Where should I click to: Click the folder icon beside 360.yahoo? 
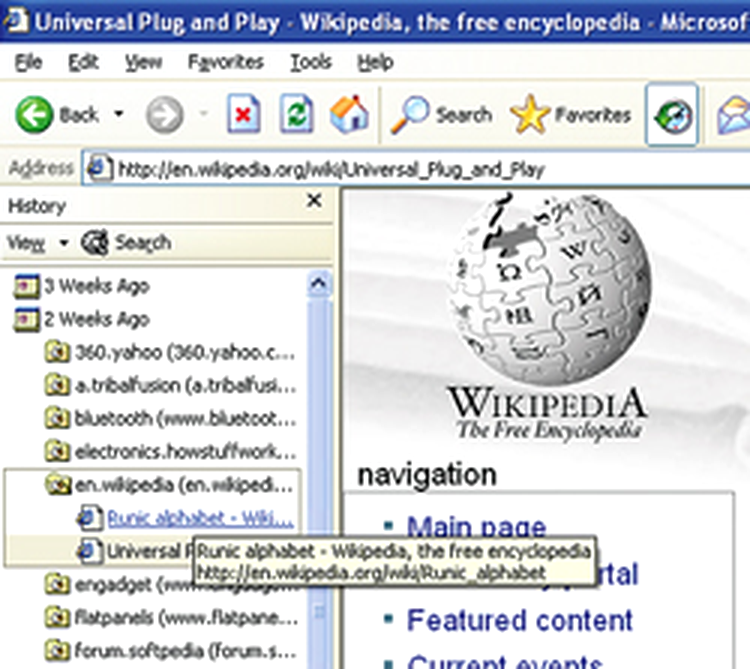57,352
